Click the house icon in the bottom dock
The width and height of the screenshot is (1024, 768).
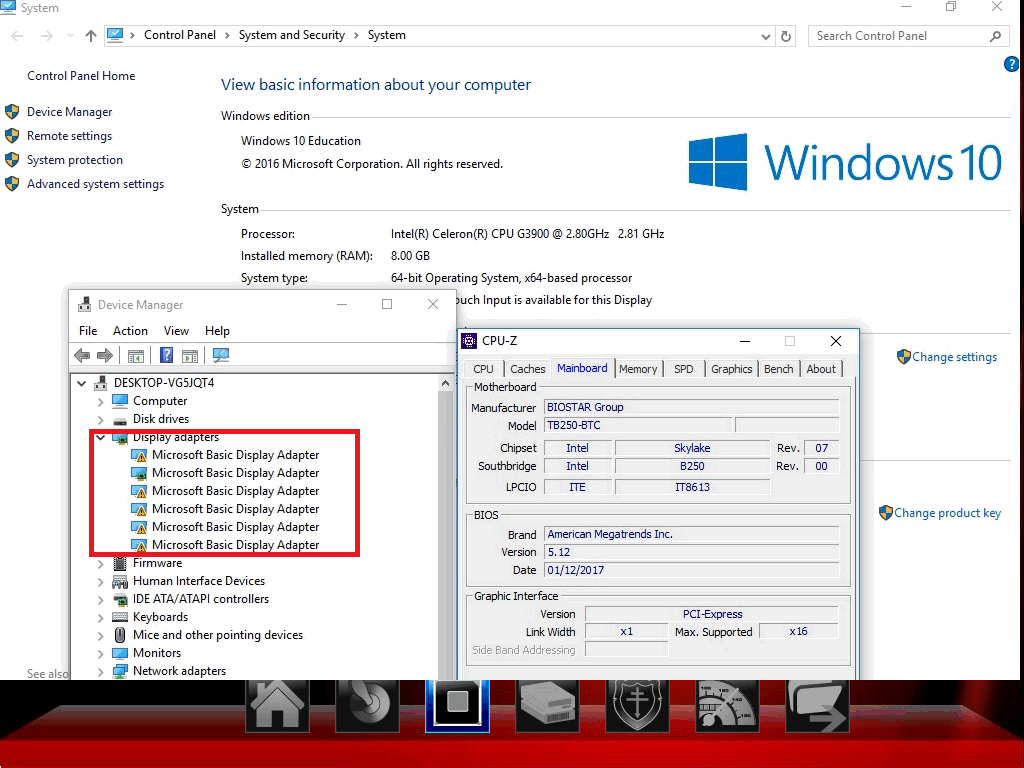pyautogui.click(x=277, y=705)
